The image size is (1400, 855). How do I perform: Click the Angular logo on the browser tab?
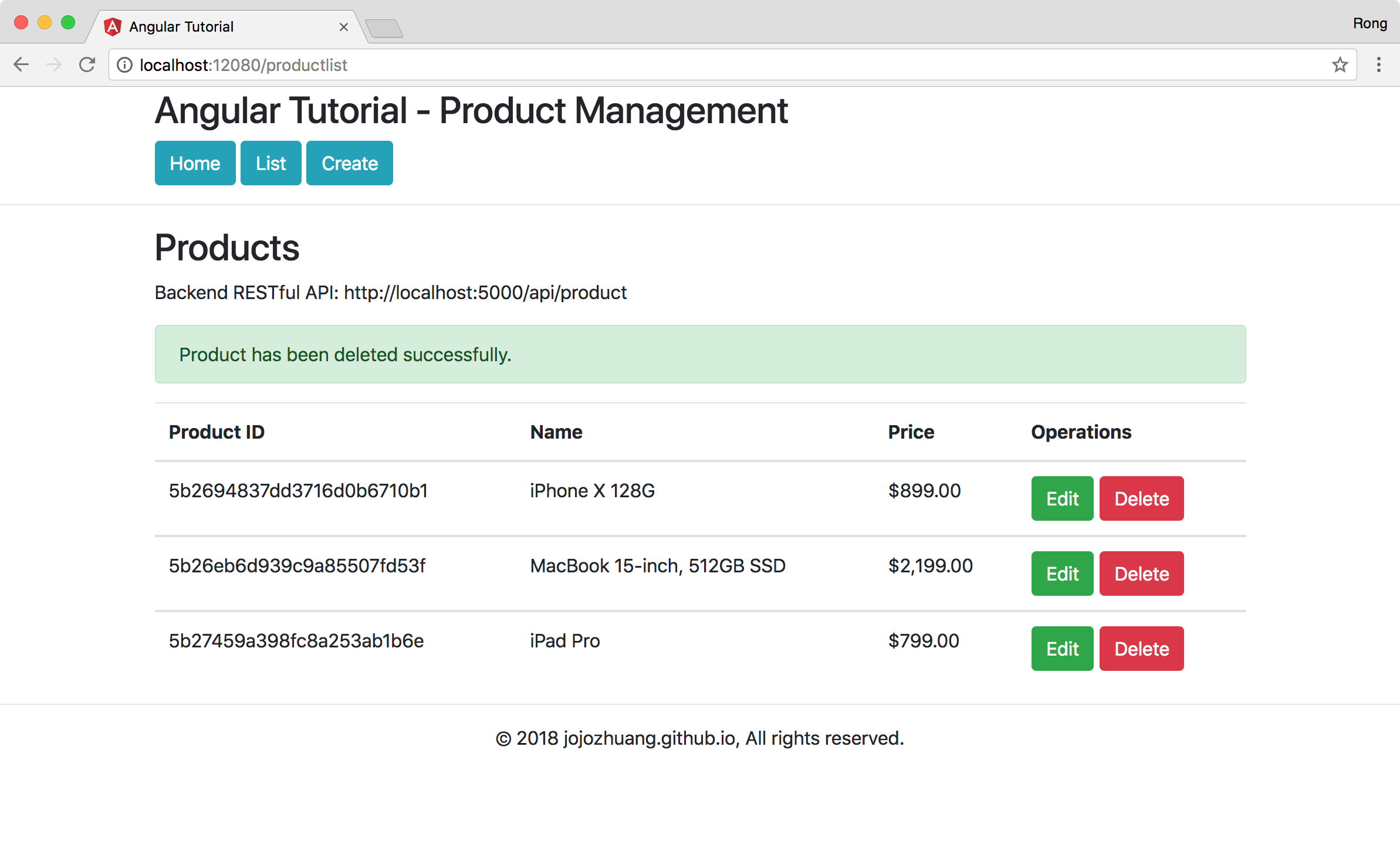(112, 26)
